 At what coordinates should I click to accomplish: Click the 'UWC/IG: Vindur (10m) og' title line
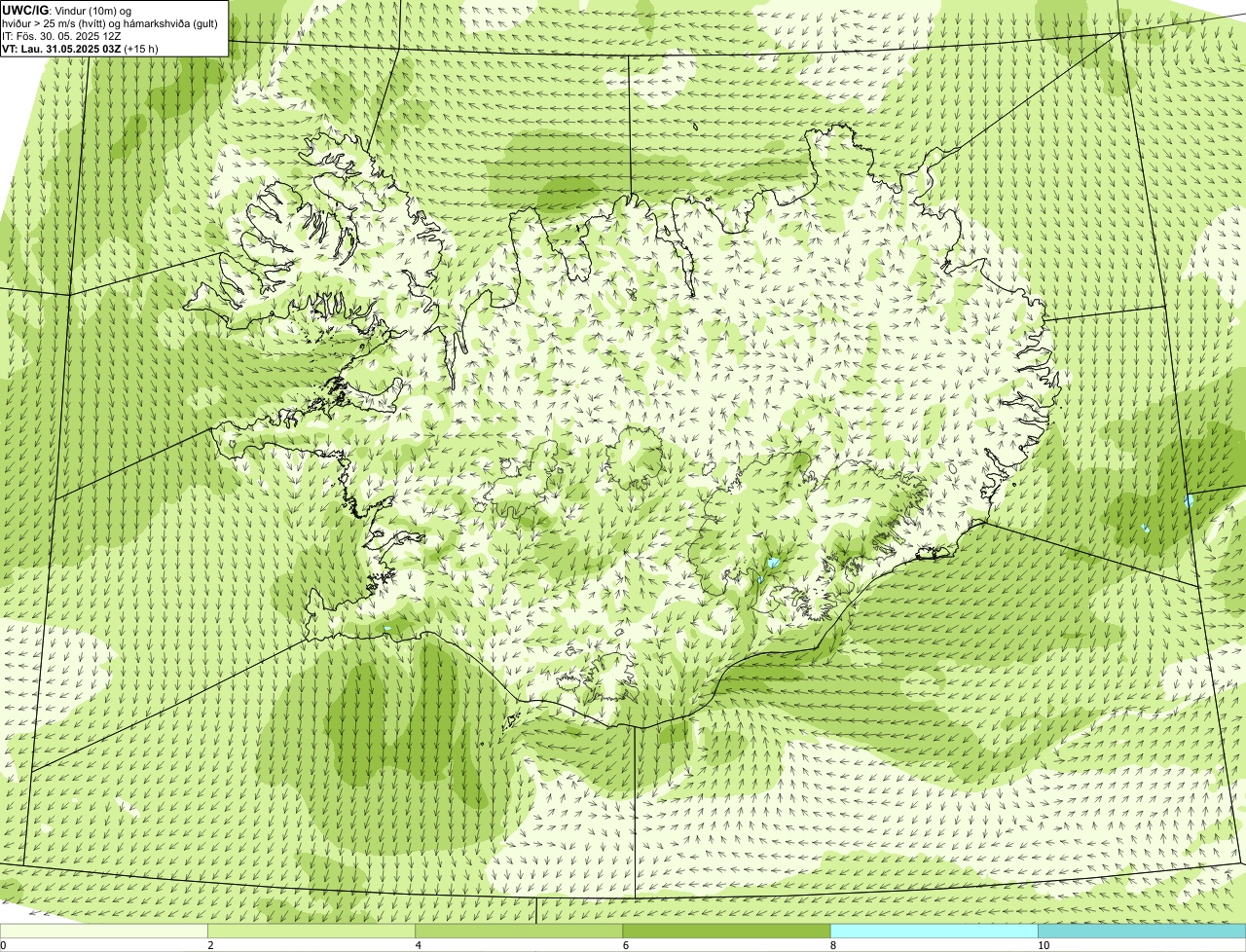68,11
